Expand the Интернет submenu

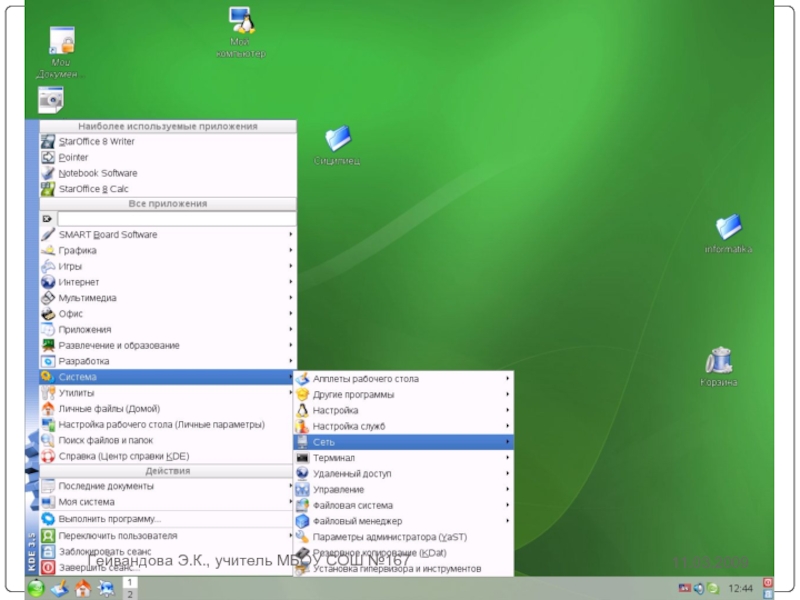point(167,282)
